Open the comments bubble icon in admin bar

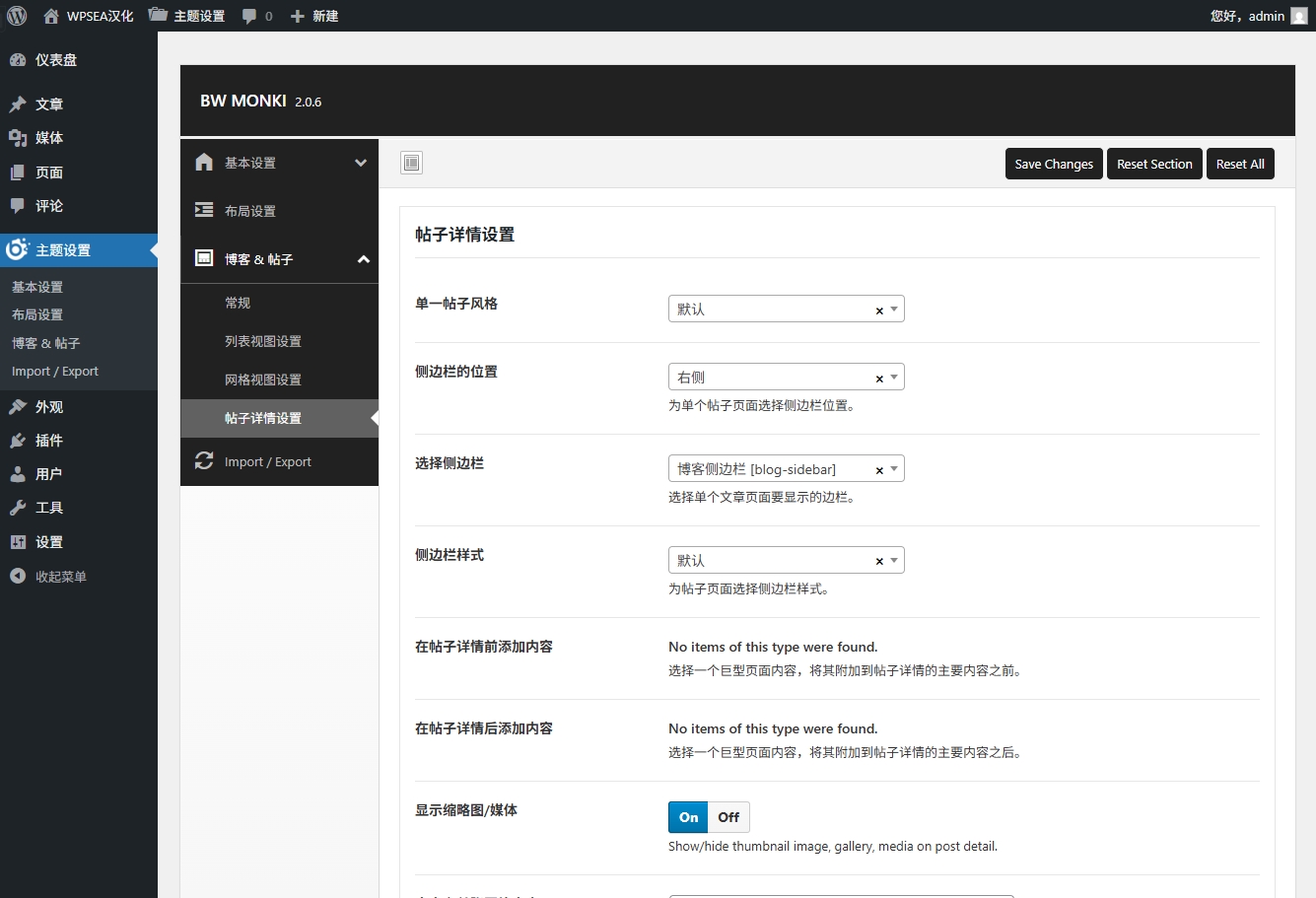tap(249, 16)
